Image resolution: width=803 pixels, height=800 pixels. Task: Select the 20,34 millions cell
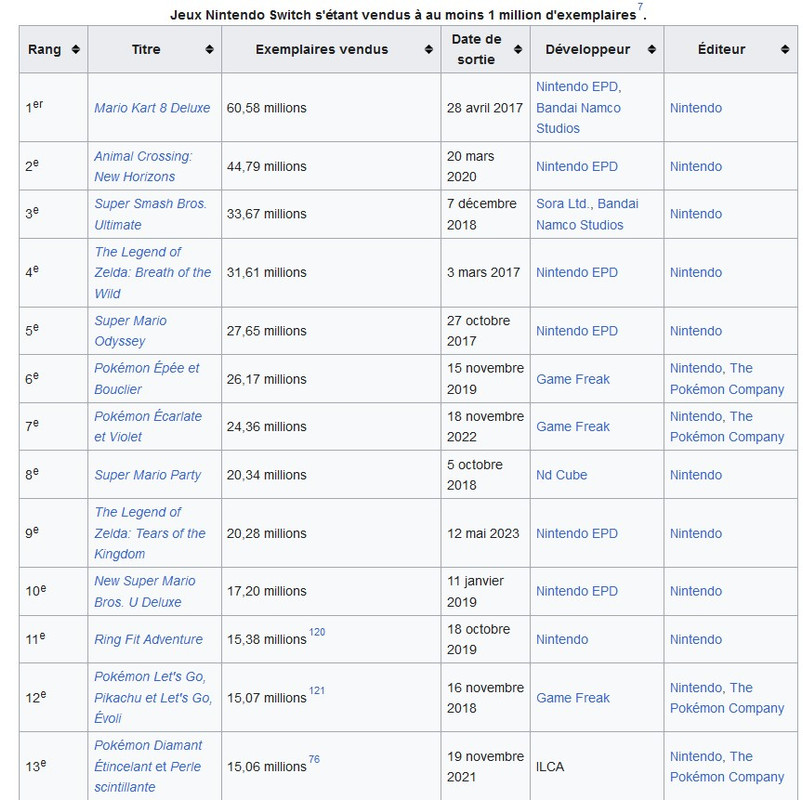tap(331, 475)
